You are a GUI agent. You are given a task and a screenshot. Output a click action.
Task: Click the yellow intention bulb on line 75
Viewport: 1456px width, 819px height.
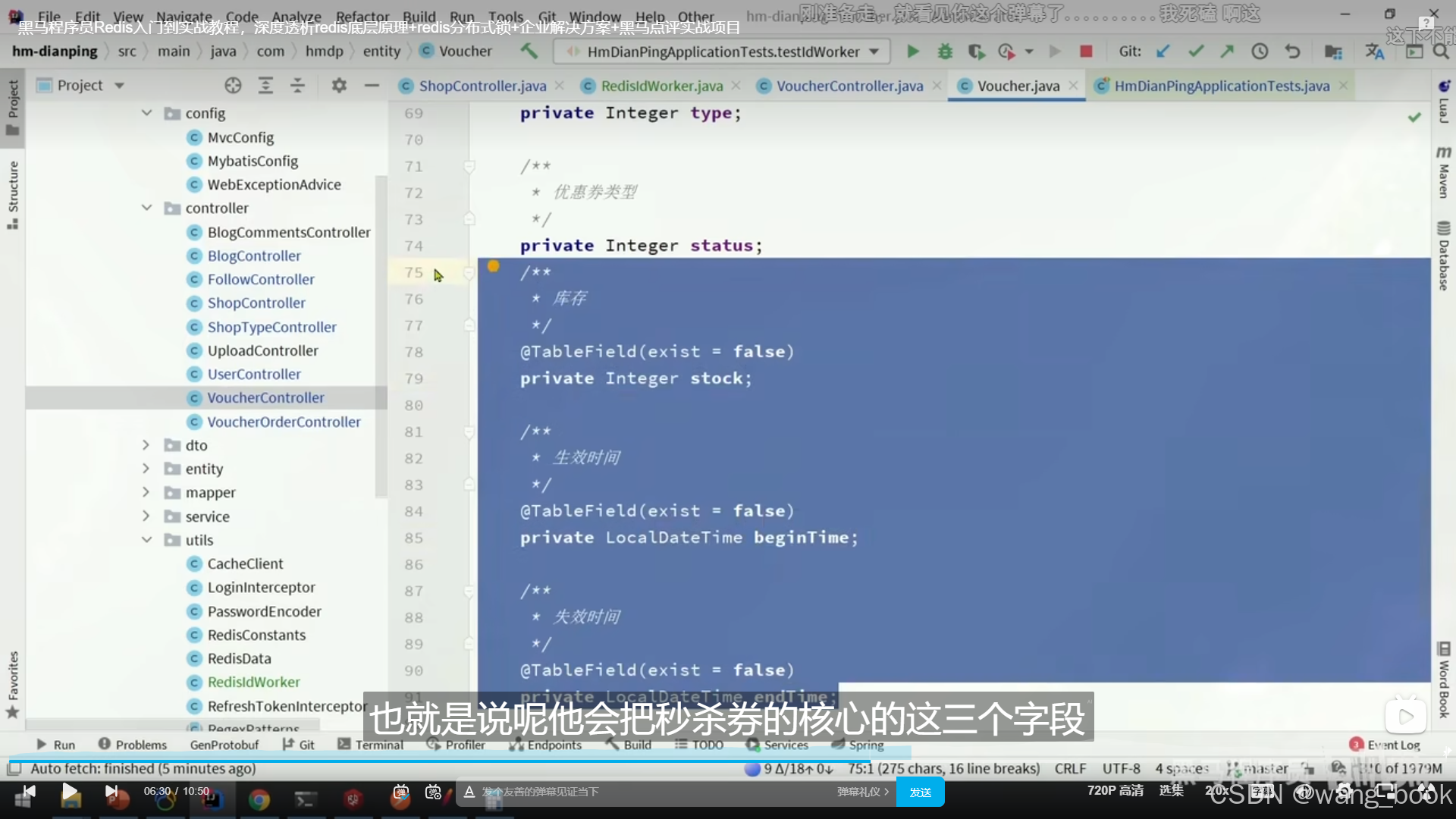(x=494, y=266)
